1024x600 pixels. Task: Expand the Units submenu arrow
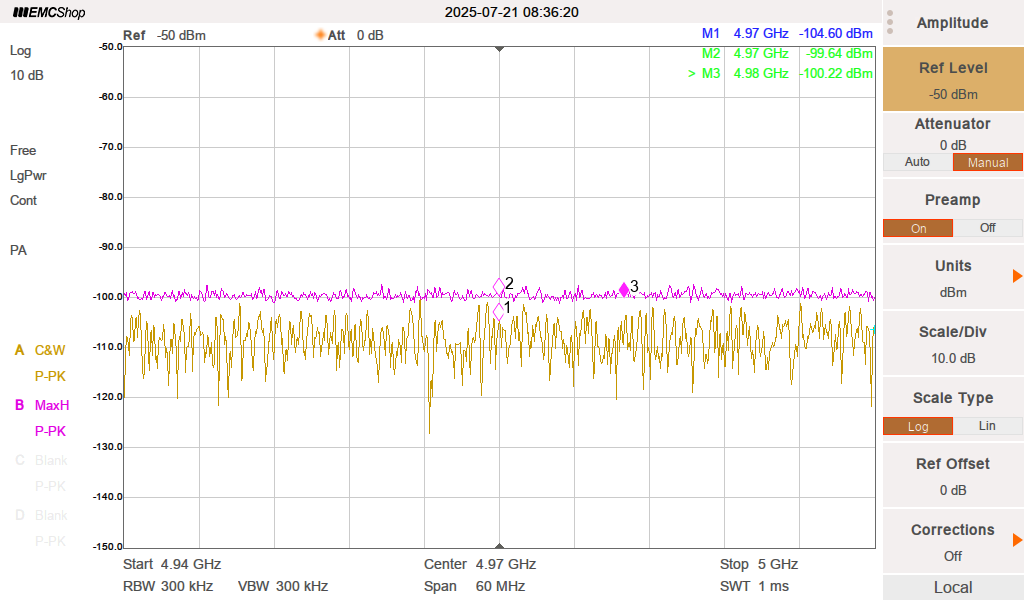click(1017, 276)
